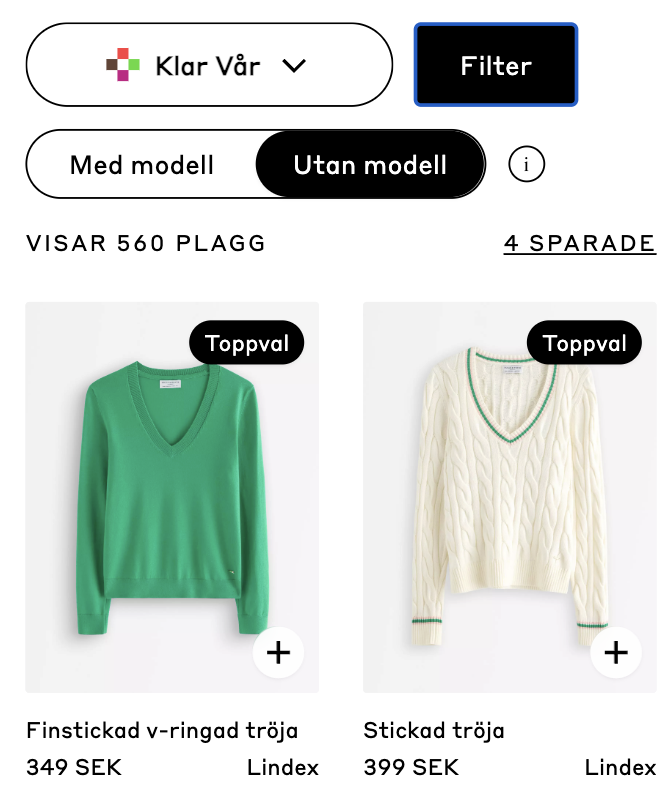672x802 pixels.
Task: Open the Stickad tröja product title
Action: tap(434, 730)
